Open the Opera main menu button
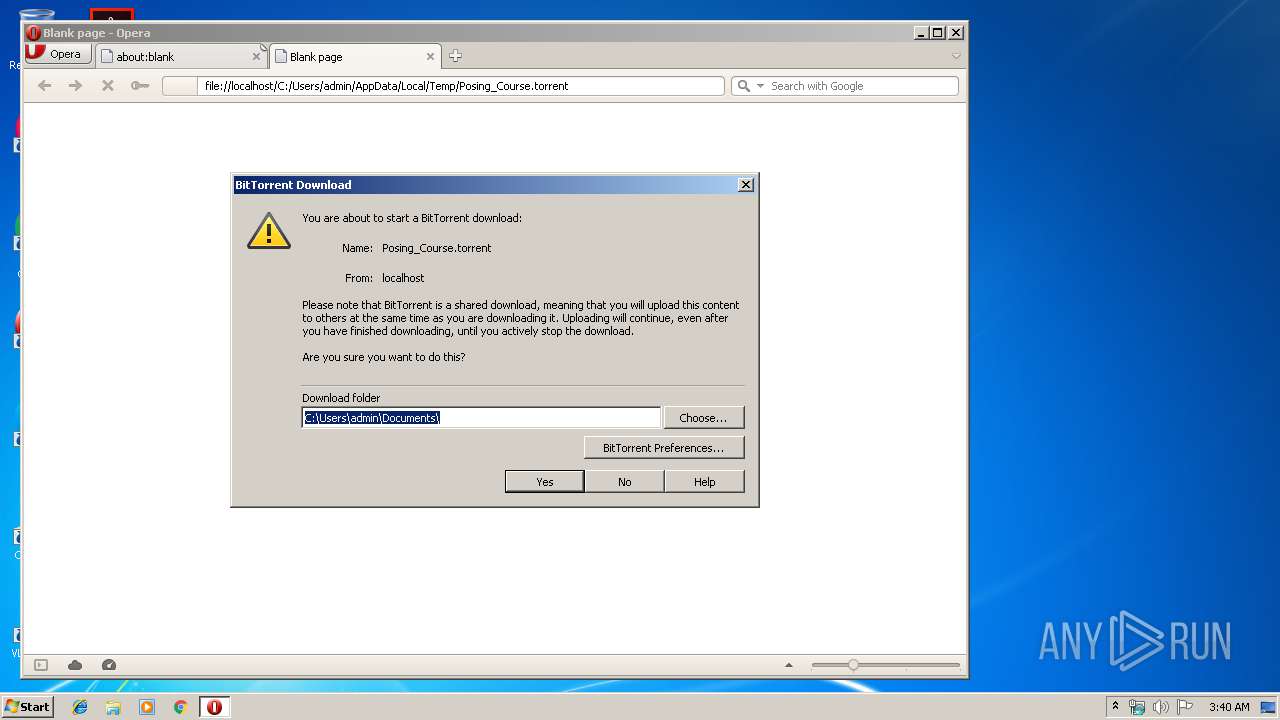 coord(58,55)
